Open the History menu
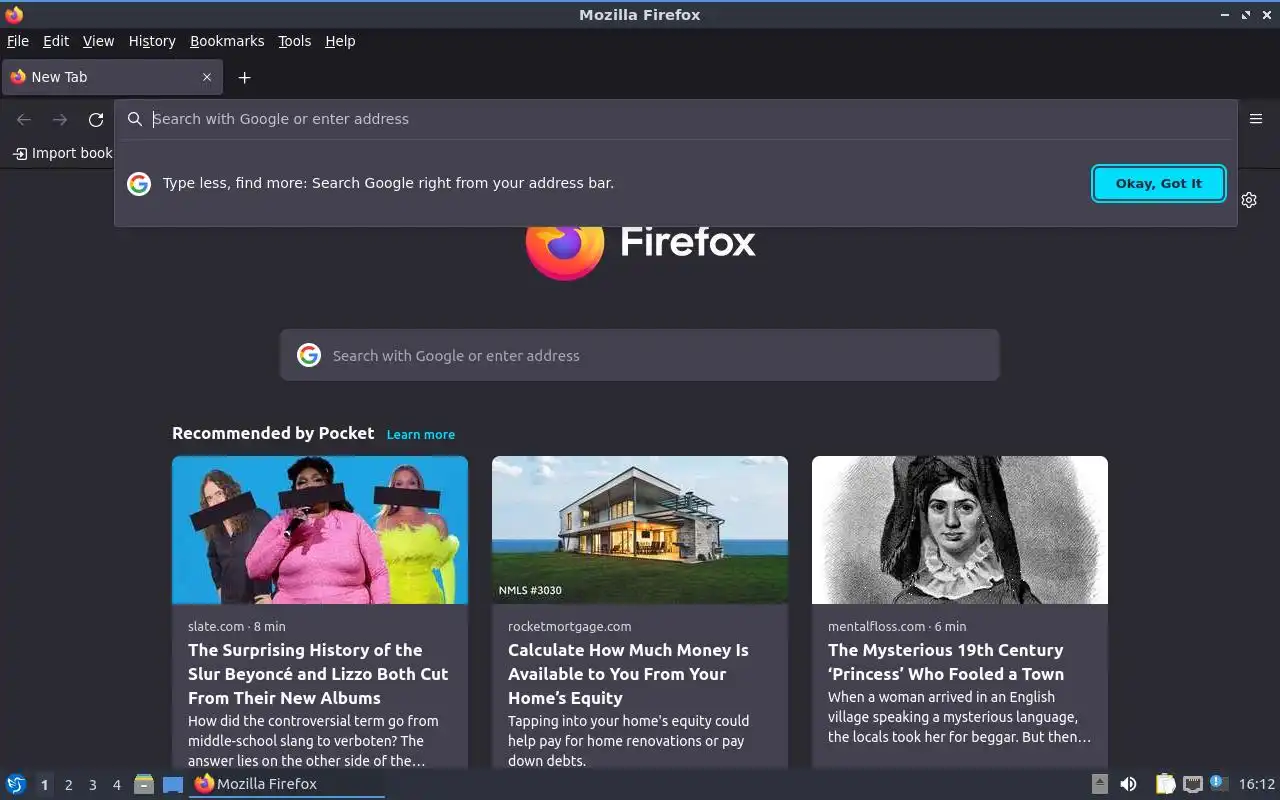The height and width of the screenshot is (800, 1280). tap(152, 41)
